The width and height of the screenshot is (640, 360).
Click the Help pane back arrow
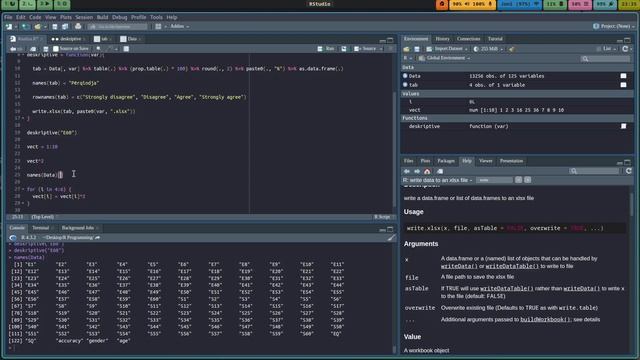(407, 171)
